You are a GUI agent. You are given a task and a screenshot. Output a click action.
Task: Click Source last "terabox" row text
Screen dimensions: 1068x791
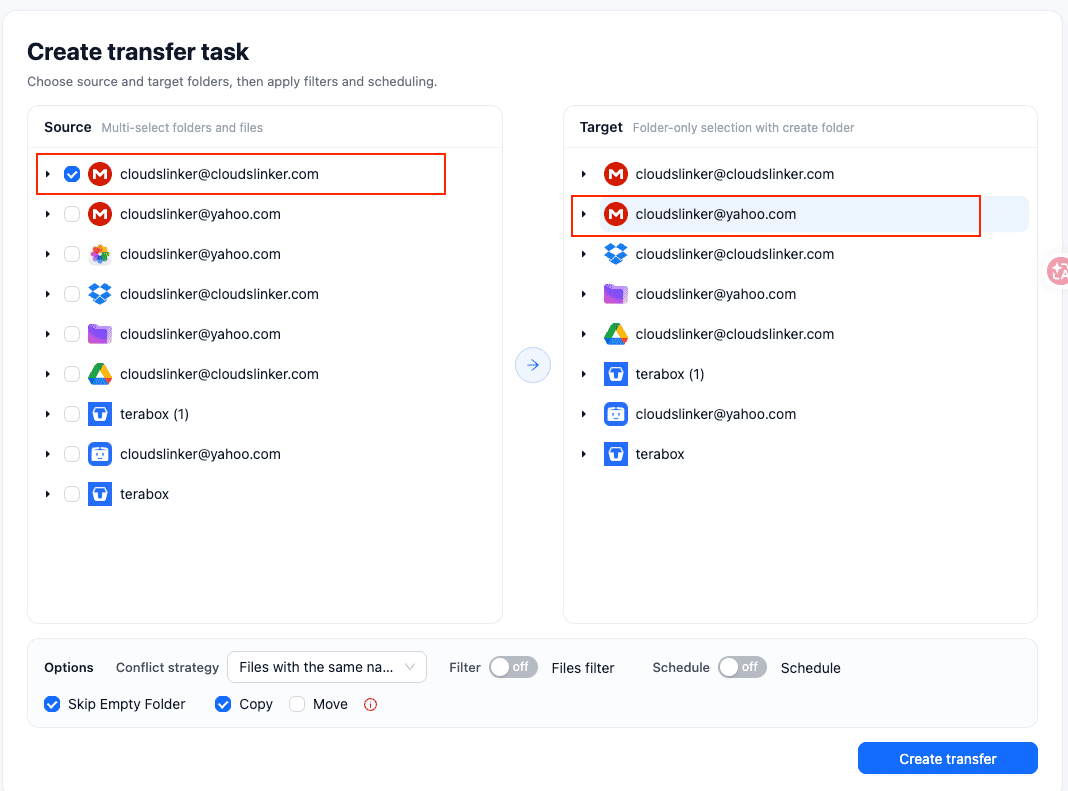pyautogui.click(x=144, y=494)
